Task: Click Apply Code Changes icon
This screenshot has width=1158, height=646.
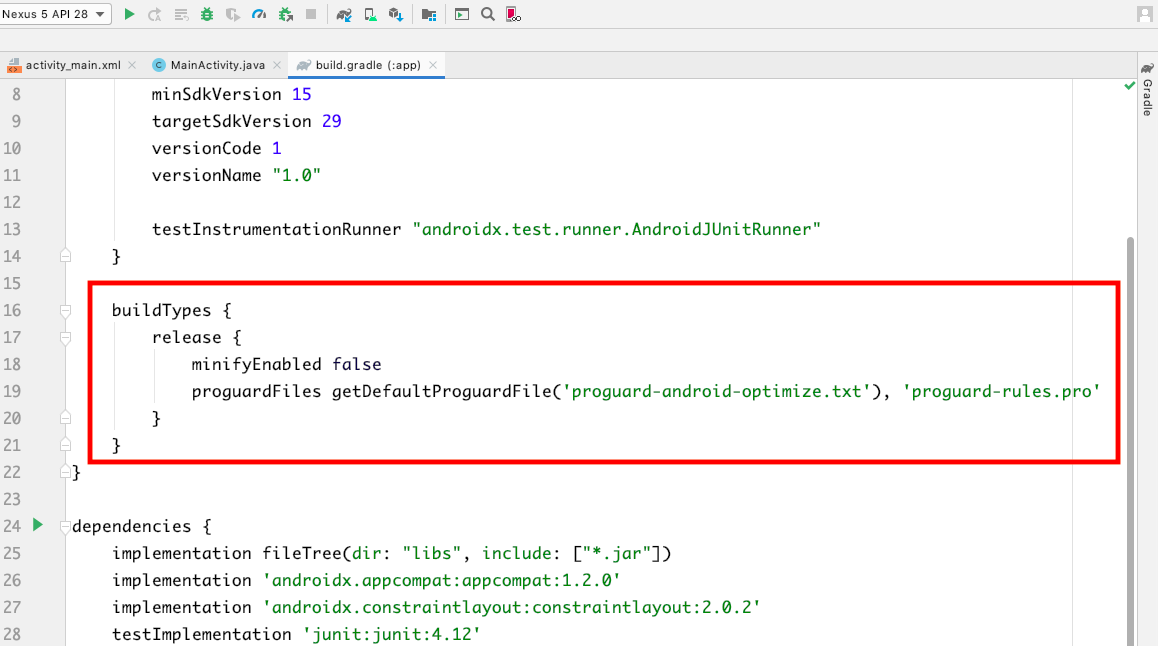Action: 181,14
